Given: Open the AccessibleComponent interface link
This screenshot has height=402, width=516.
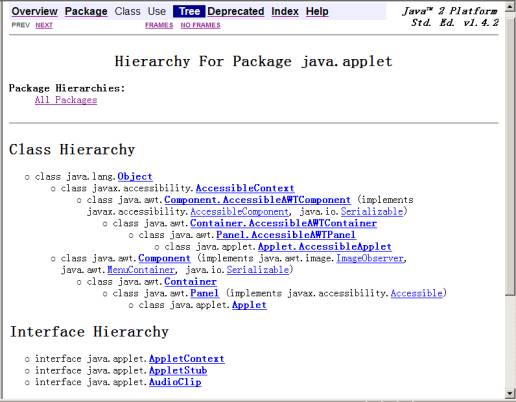Looking at the screenshot, I should click(x=239, y=211).
